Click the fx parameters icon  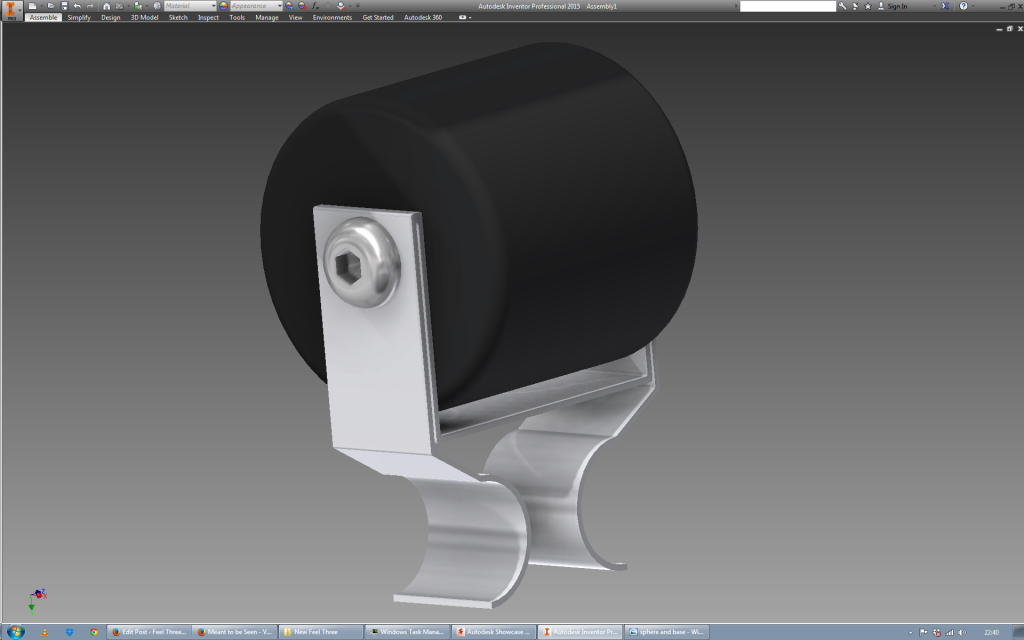point(314,6)
